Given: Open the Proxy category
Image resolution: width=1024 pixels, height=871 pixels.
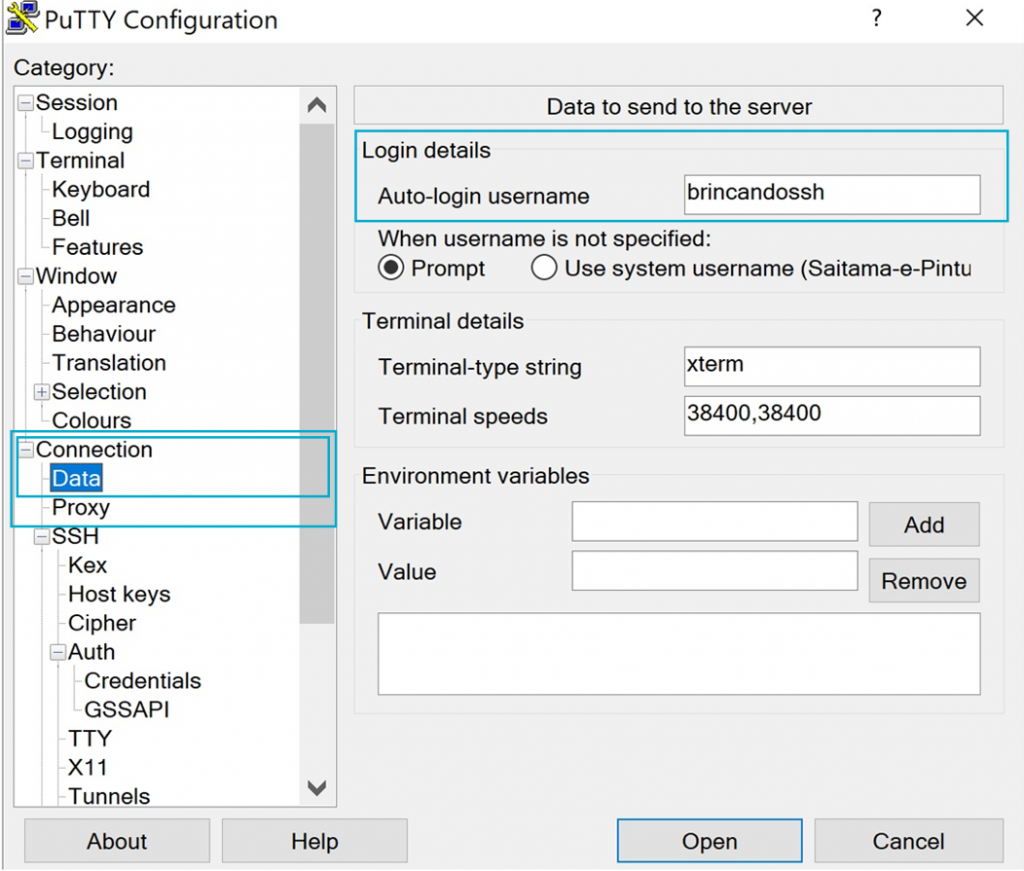Looking at the screenshot, I should point(81,507).
